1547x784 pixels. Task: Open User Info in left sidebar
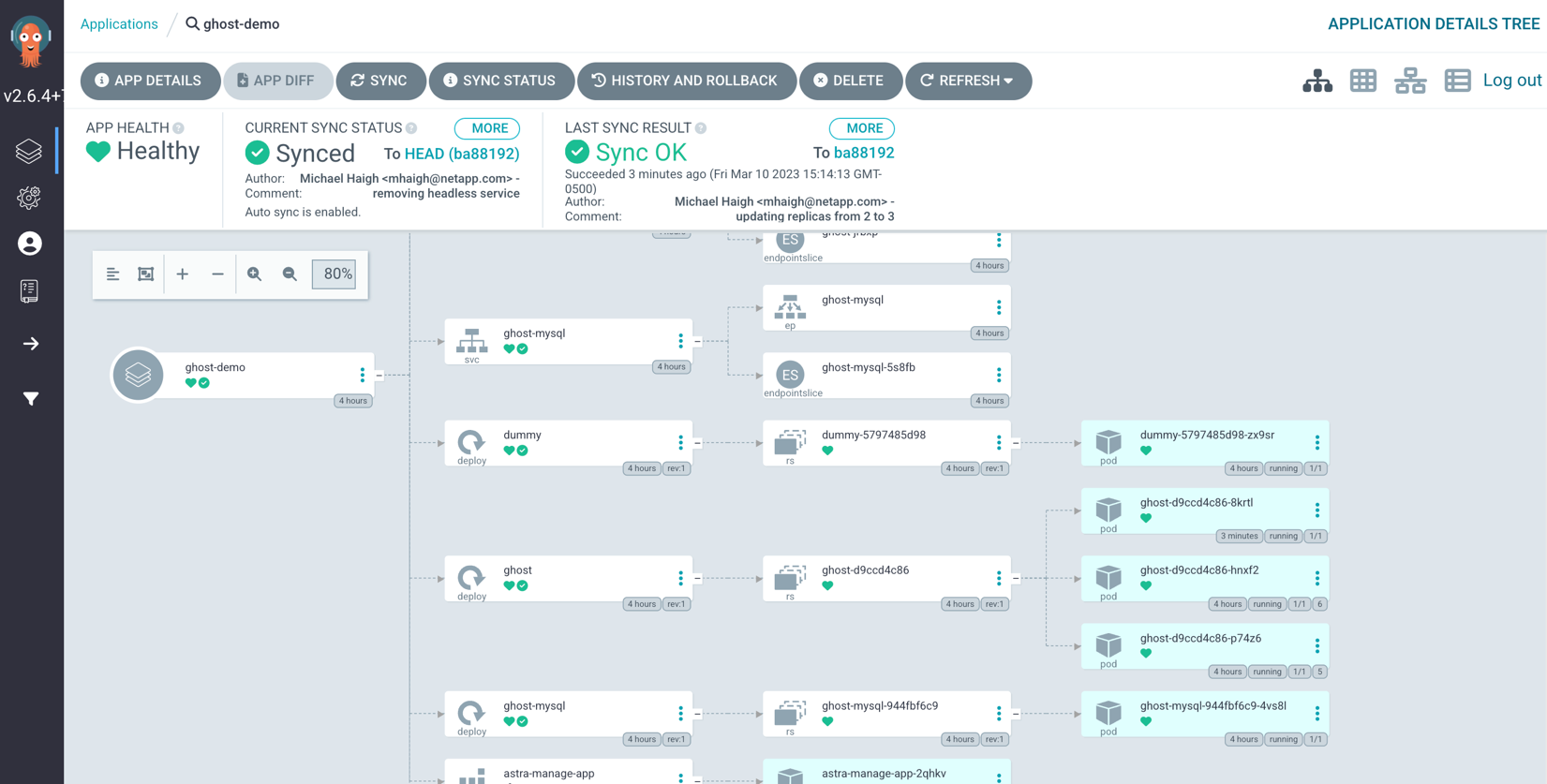(30, 244)
